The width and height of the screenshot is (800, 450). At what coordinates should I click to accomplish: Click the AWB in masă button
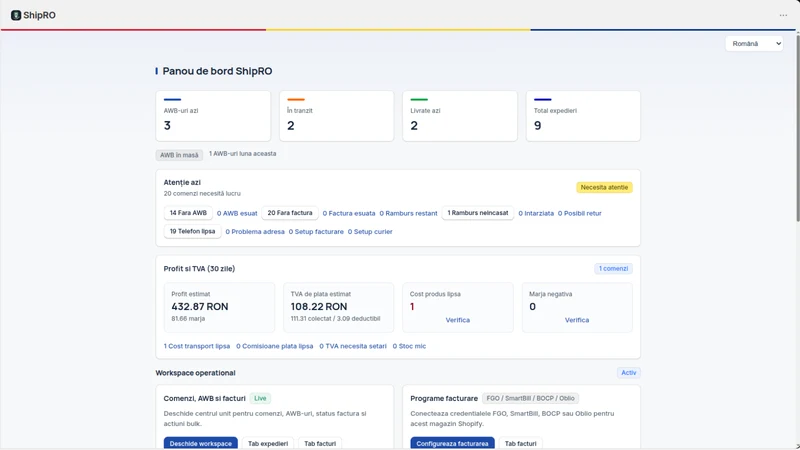pos(179,155)
